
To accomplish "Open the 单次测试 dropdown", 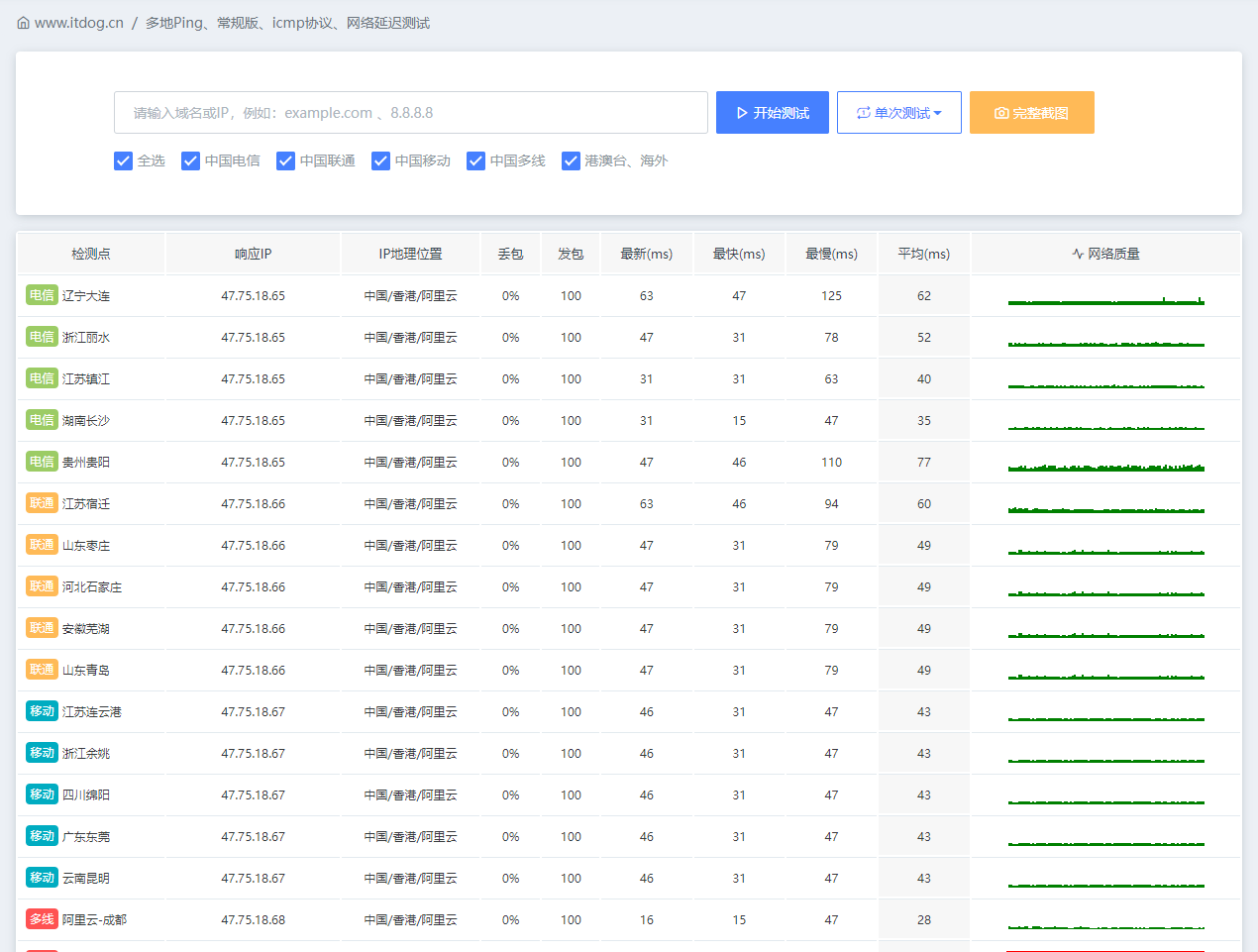I will tap(898, 113).
